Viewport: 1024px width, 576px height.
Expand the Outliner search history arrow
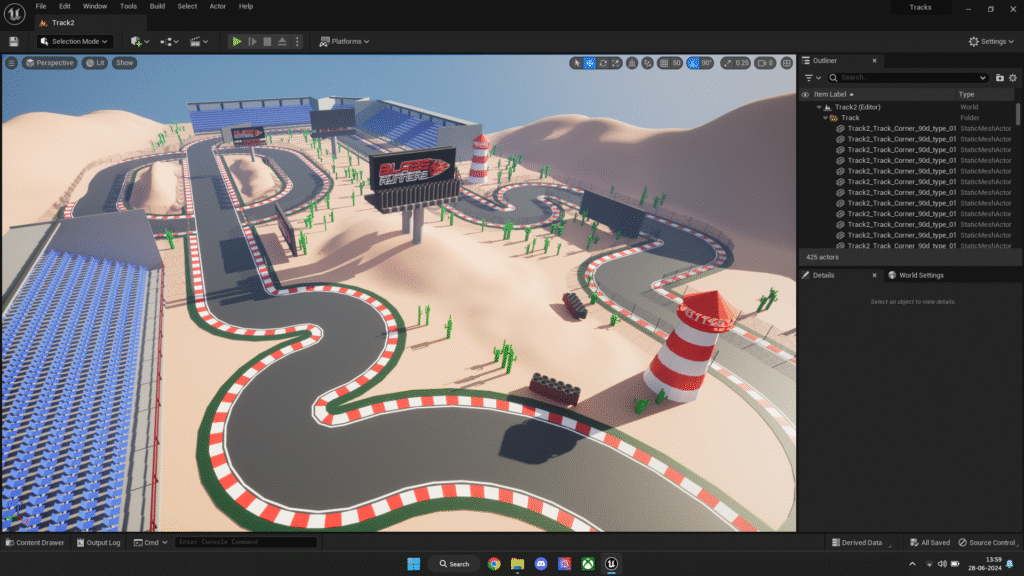(982, 78)
